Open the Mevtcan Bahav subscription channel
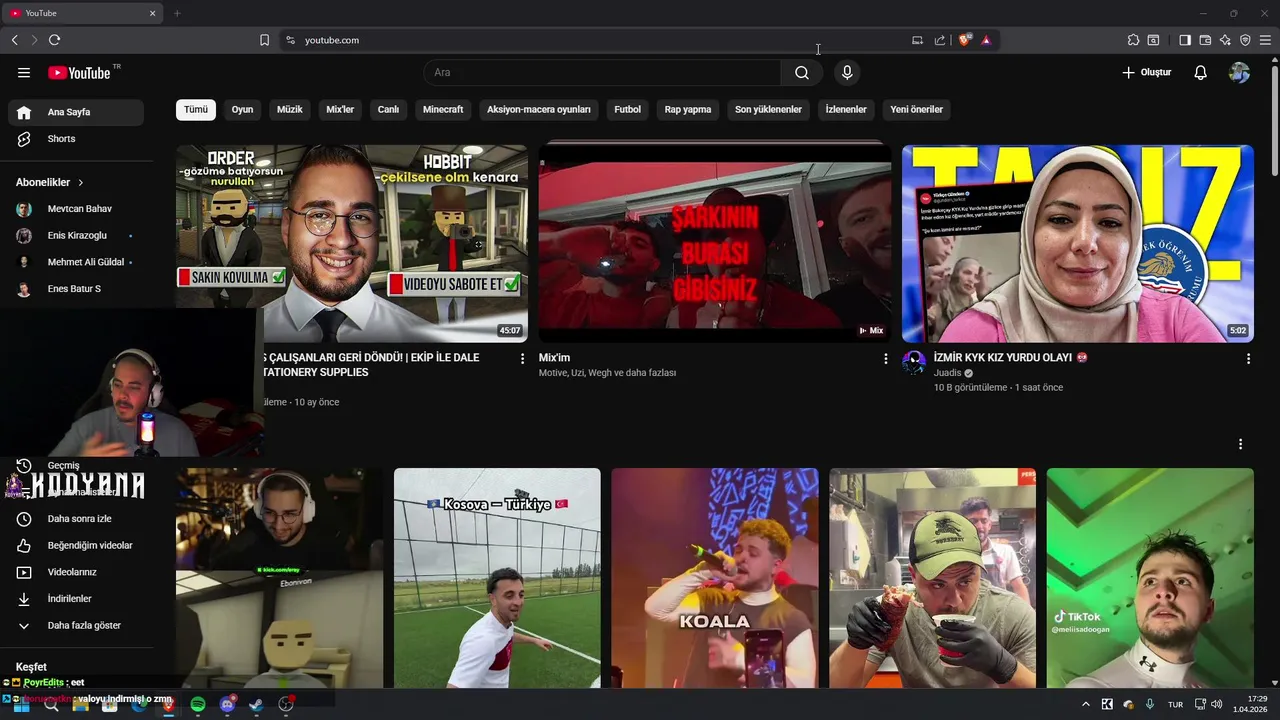 click(76, 209)
